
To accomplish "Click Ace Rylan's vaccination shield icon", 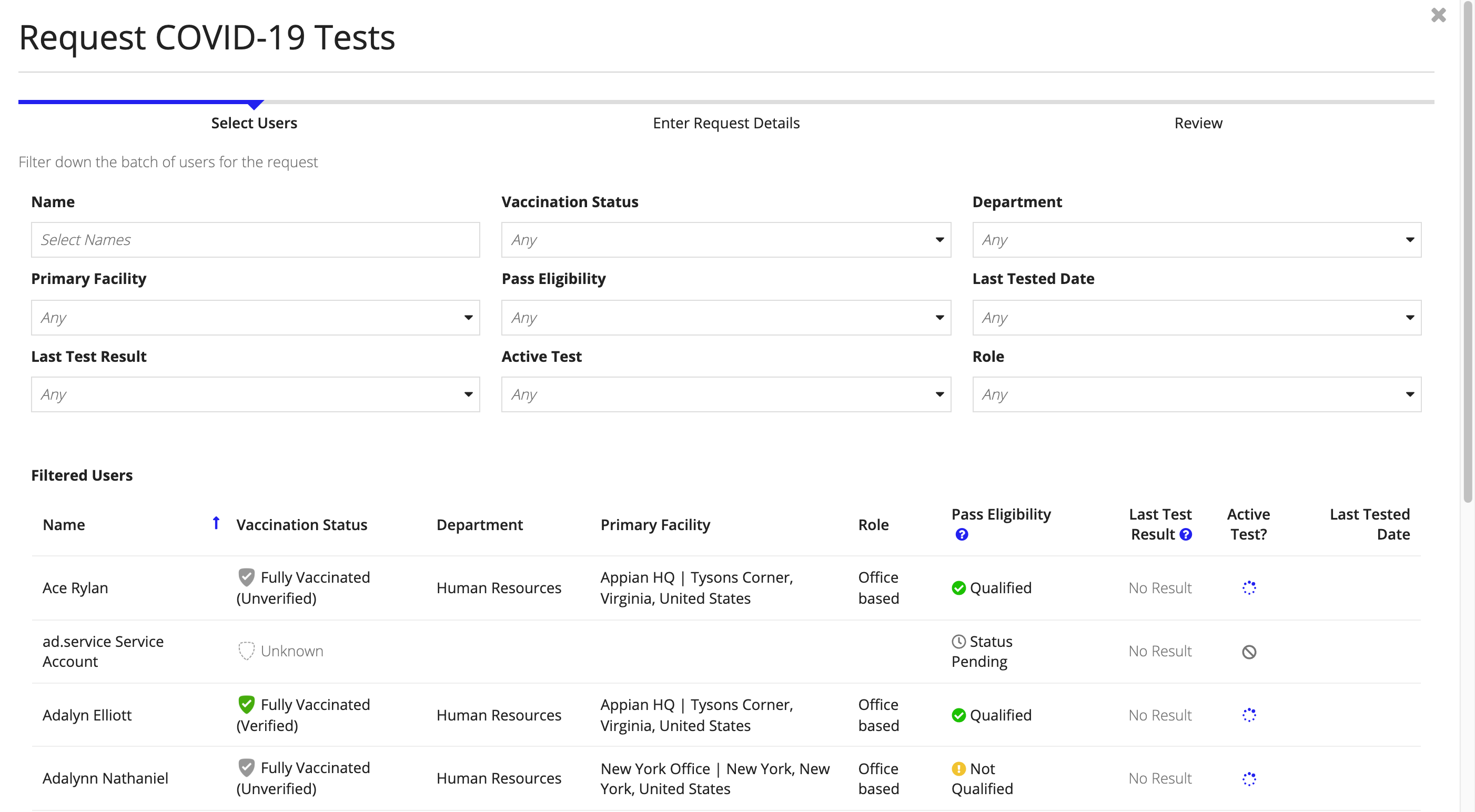I will (x=246, y=576).
